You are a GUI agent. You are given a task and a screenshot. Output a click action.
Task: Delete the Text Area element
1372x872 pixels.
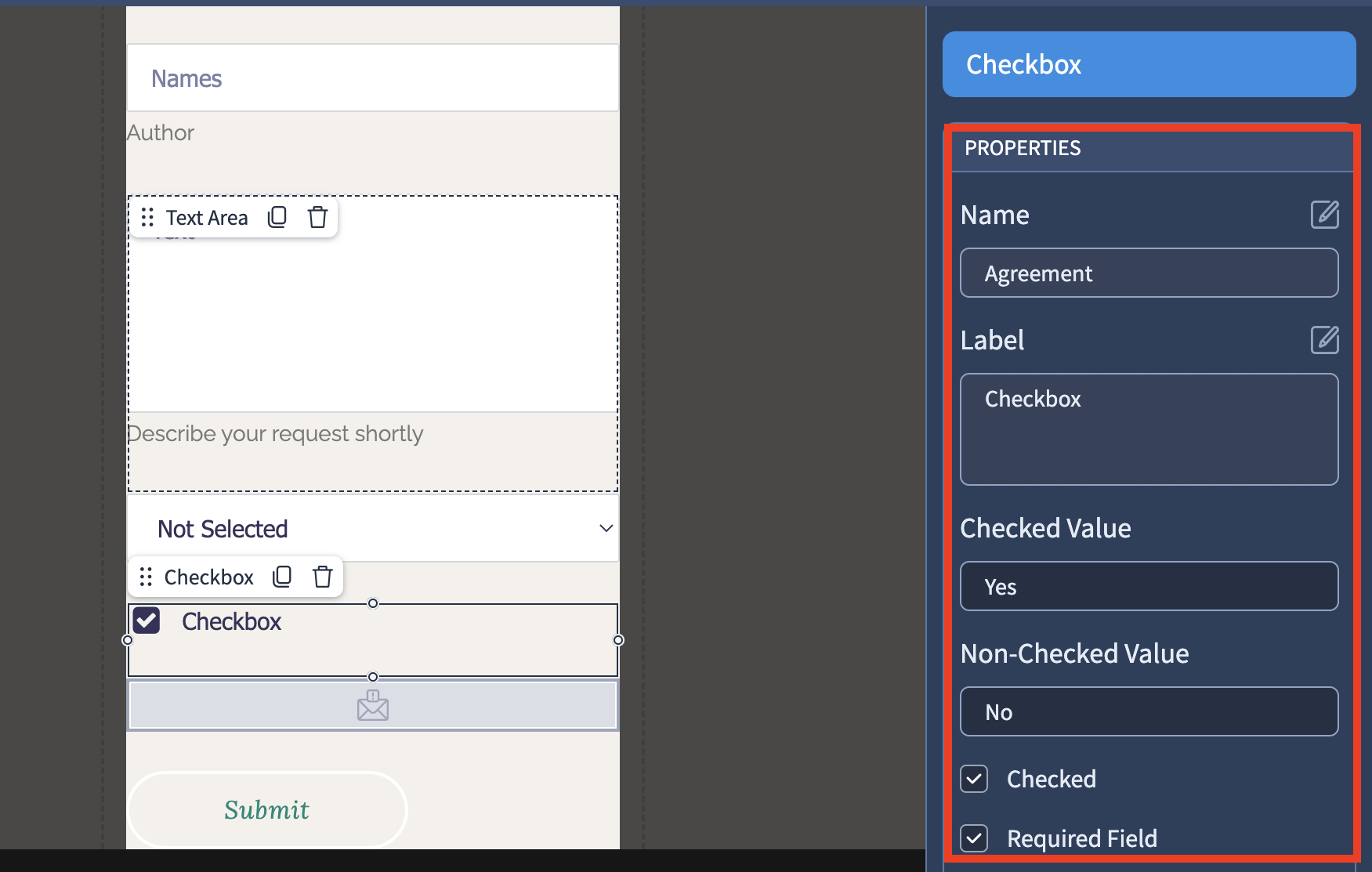pos(317,217)
